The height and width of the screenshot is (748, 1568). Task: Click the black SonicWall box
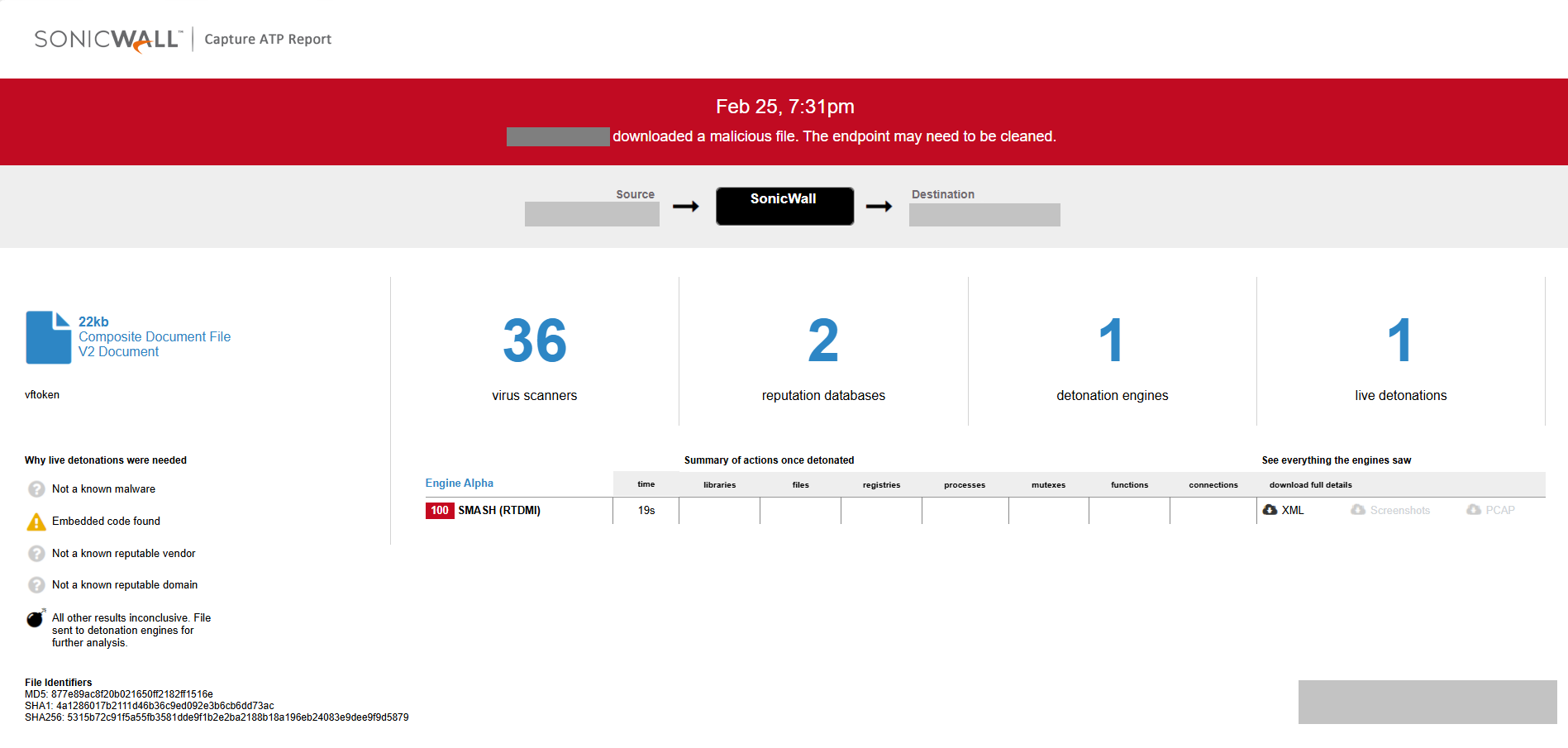click(x=785, y=206)
